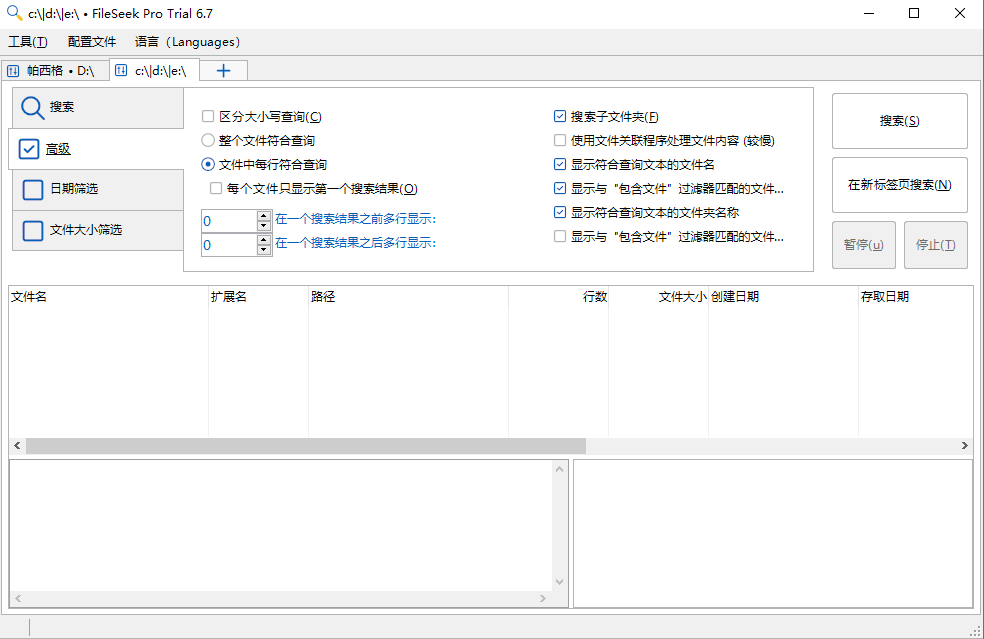Click the results list horizontal scrollbar thumb
The width and height of the screenshot is (984, 639).
coord(306,446)
